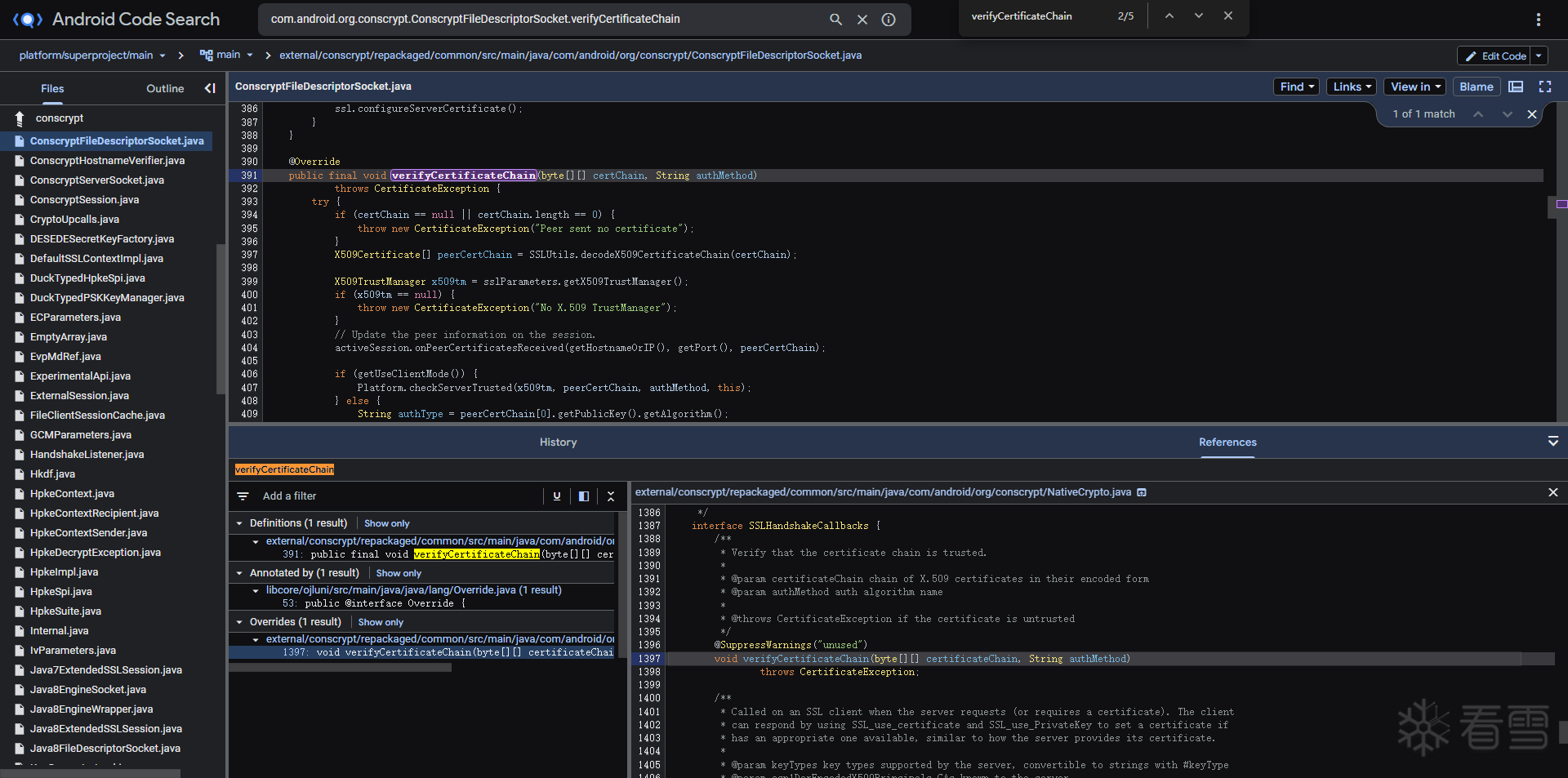Screen dimensions: 1568x778
Task: Toggle the split layout view icon
Action: tap(1516, 87)
